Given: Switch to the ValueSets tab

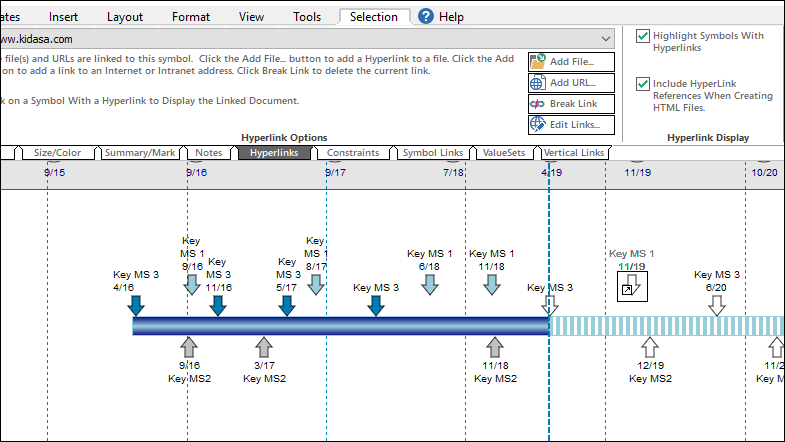Looking at the screenshot, I should click(503, 153).
